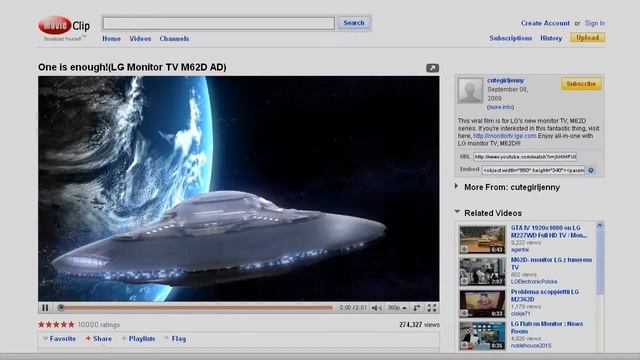Click the embed settings gear icon
640x360 pixels.
[591, 170]
